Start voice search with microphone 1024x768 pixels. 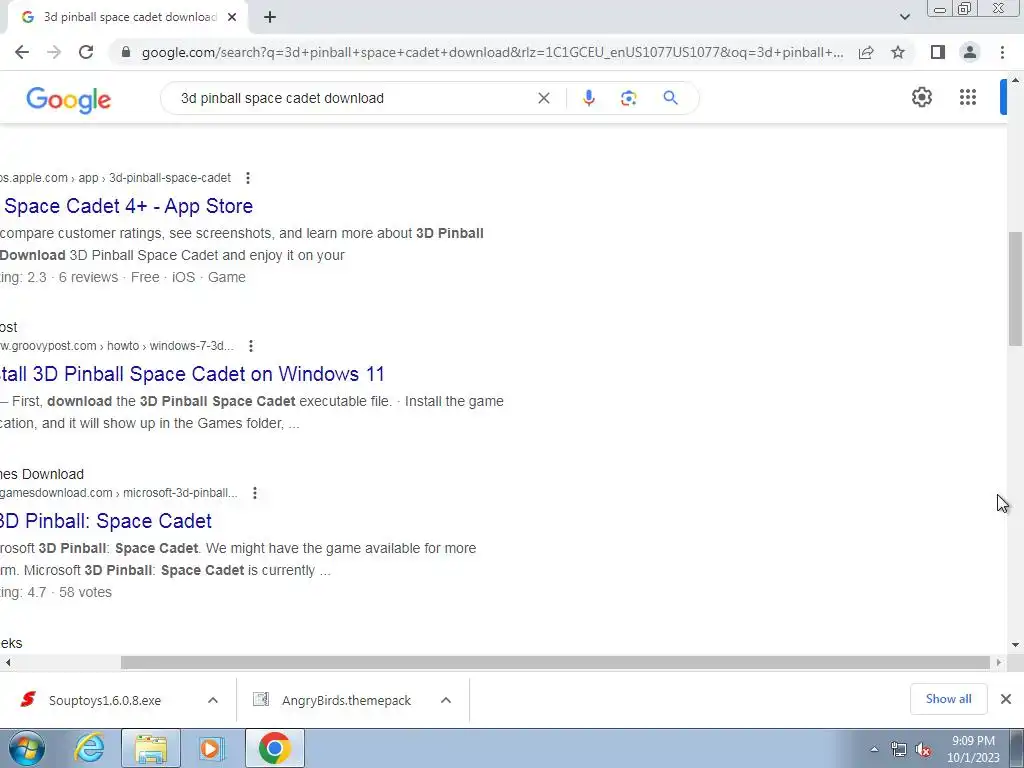588,98
